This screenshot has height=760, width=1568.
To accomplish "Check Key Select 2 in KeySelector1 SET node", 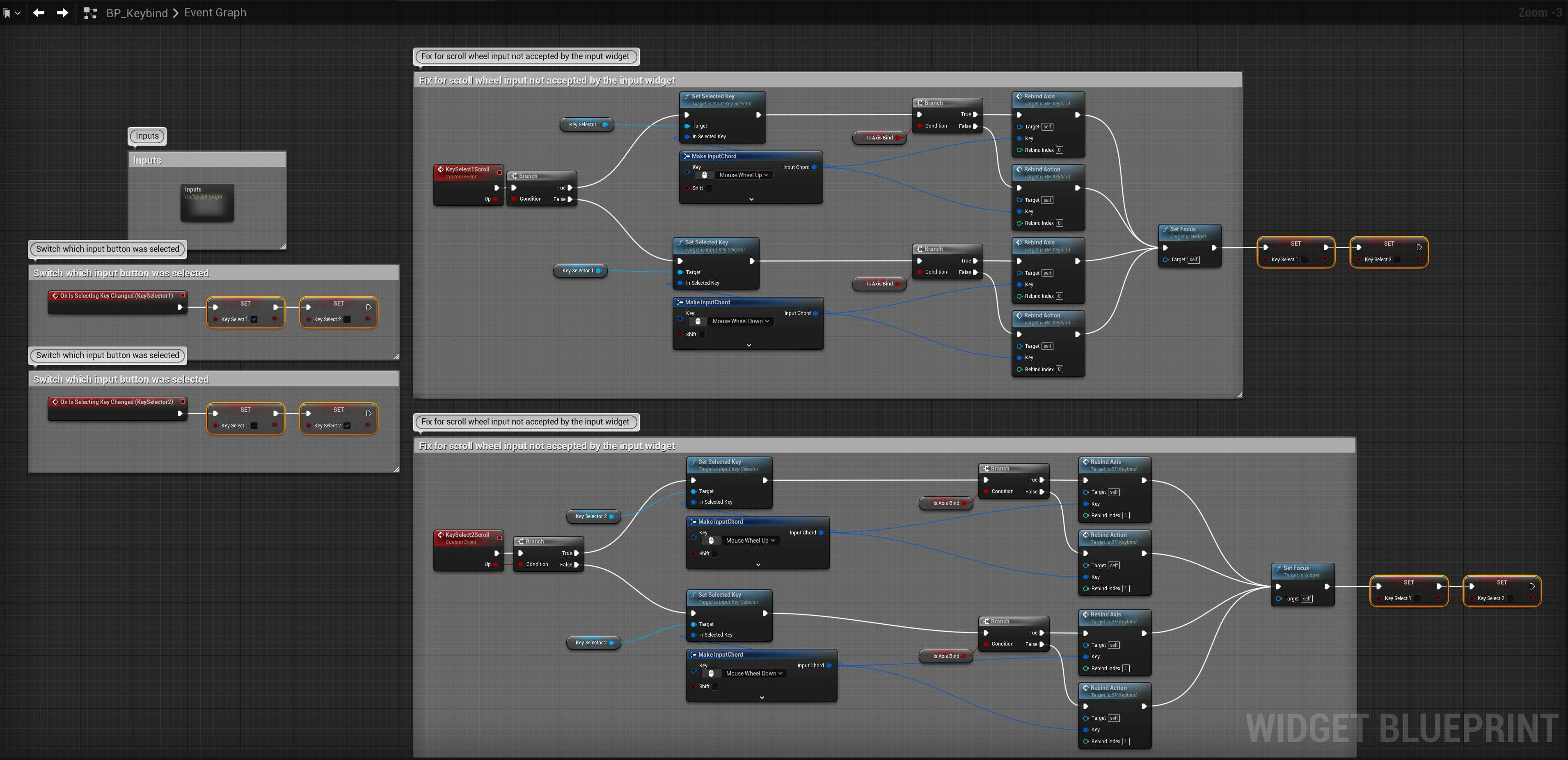I will click(347, 320).
